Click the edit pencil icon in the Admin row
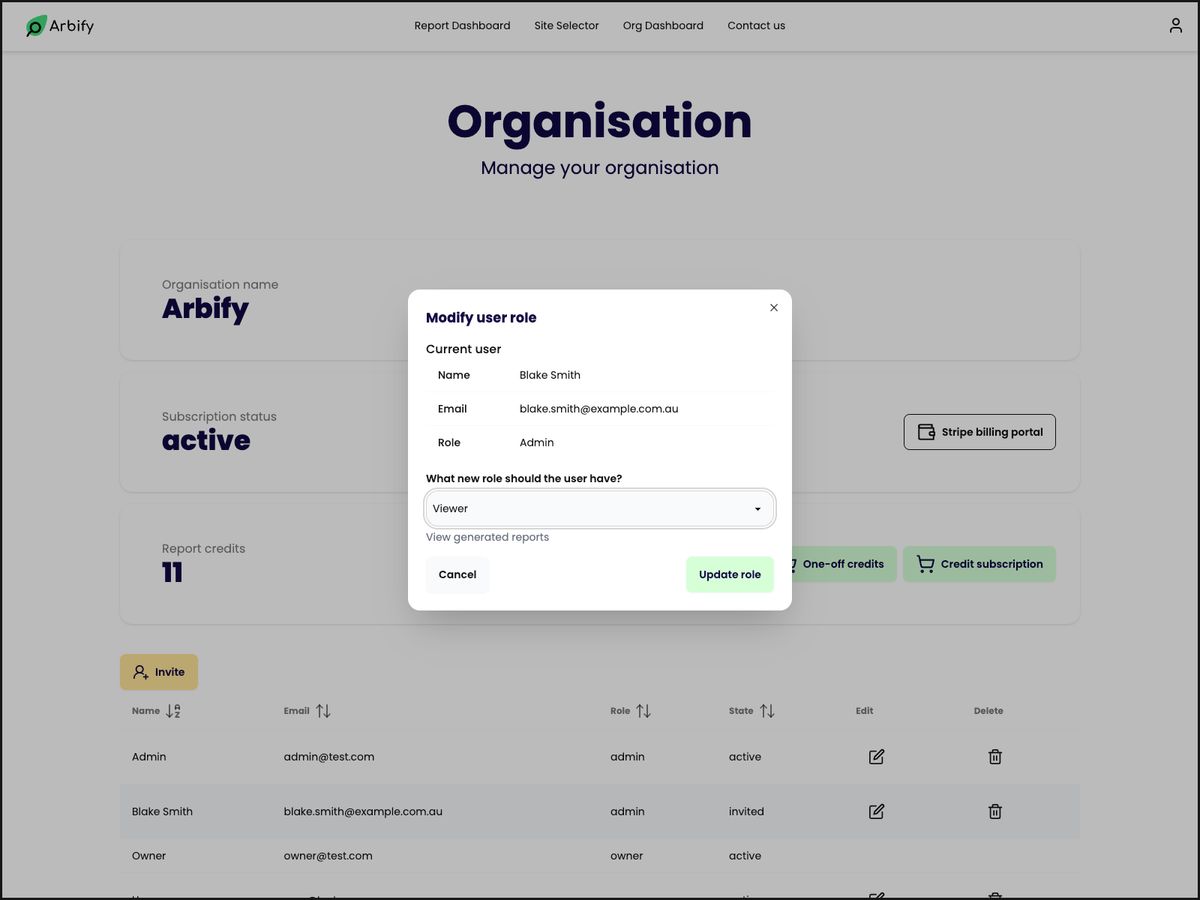 876,757
